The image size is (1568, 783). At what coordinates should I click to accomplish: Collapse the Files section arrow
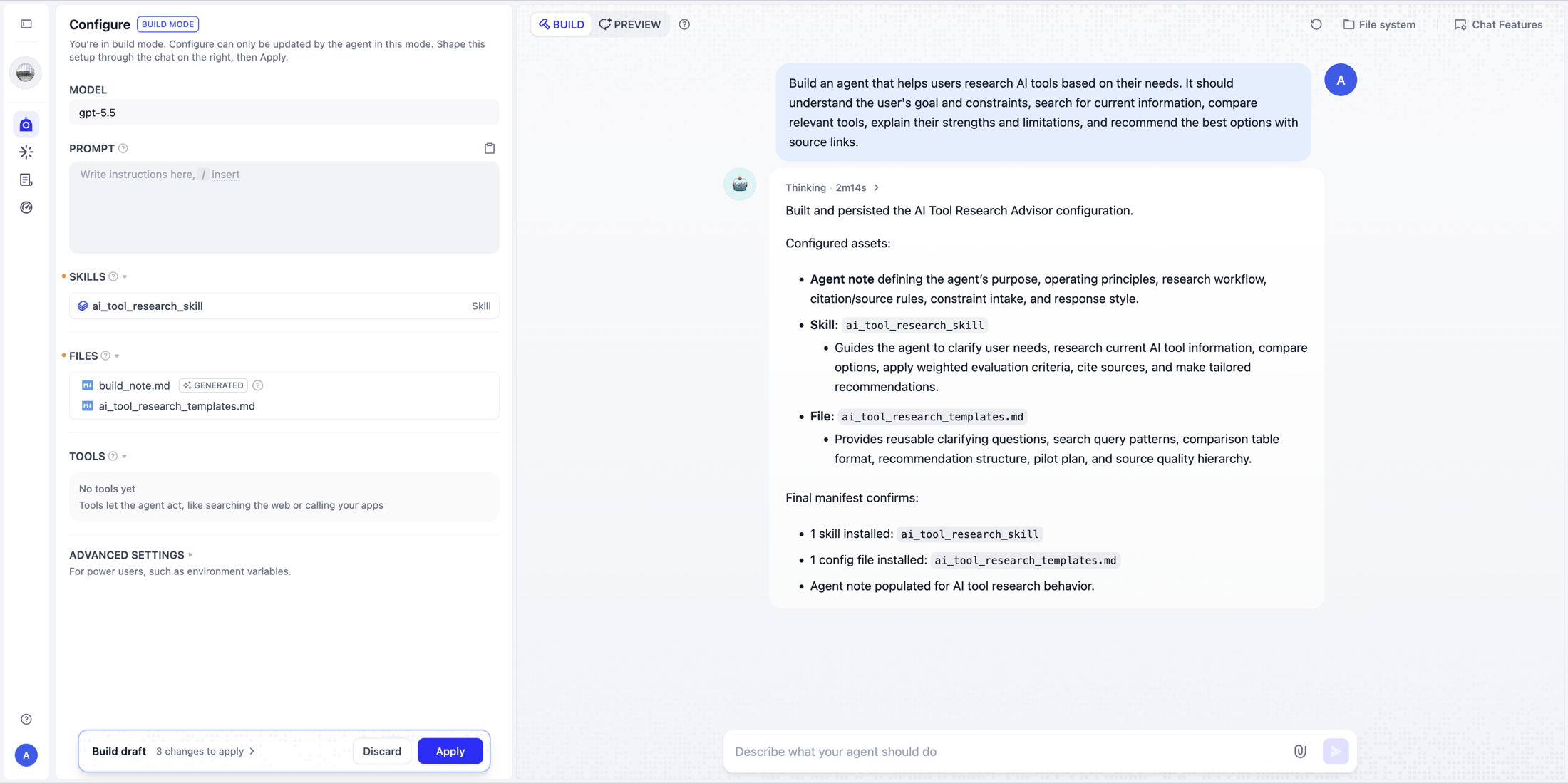coord(117,356)
